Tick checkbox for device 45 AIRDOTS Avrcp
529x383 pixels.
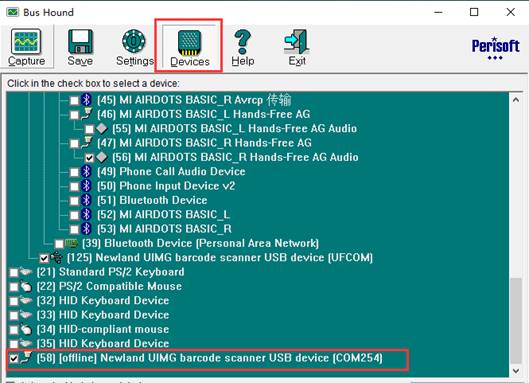(x=74, y=101)
